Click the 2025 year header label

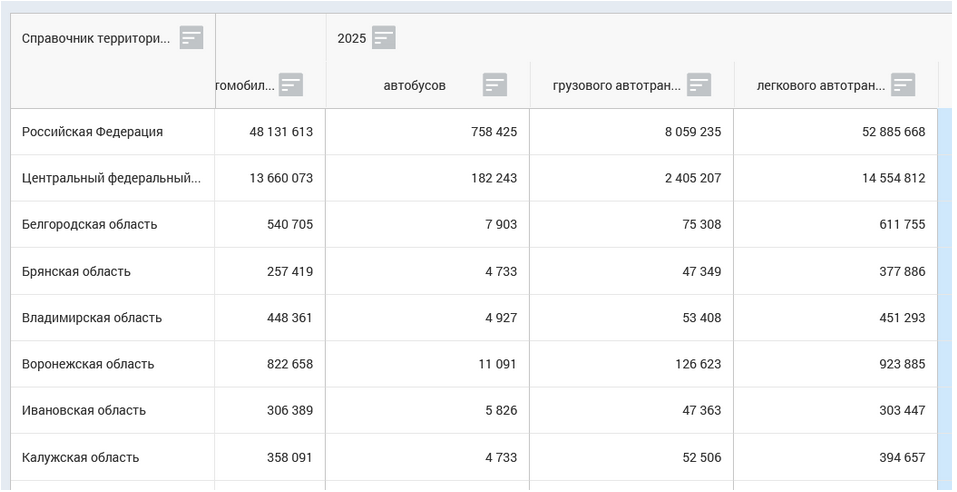coord(352,38)
